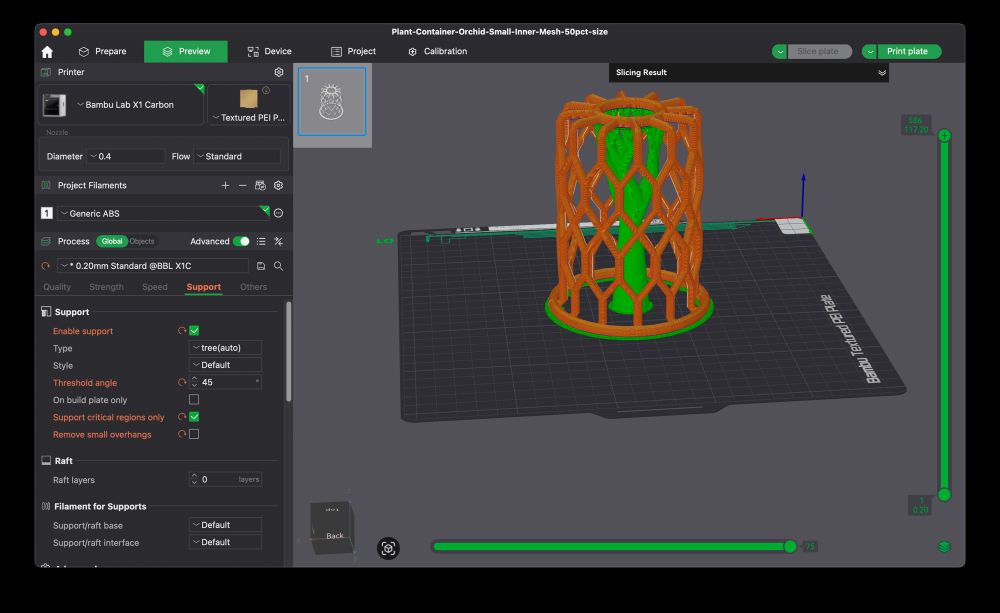
Task: Click the save process preset icon
Action: (x=261, y=266)
